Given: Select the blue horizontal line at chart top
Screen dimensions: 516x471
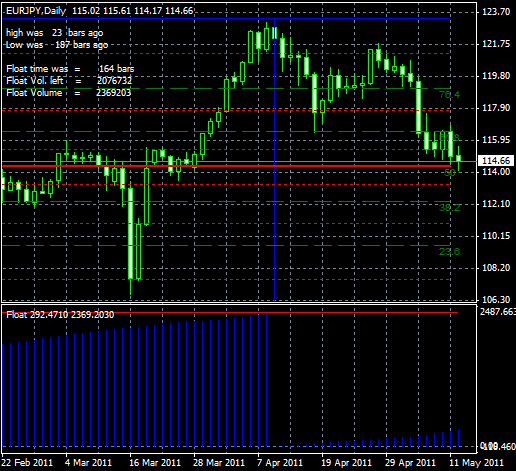Looking at the screenshot, I should click(x=227, y=19).
